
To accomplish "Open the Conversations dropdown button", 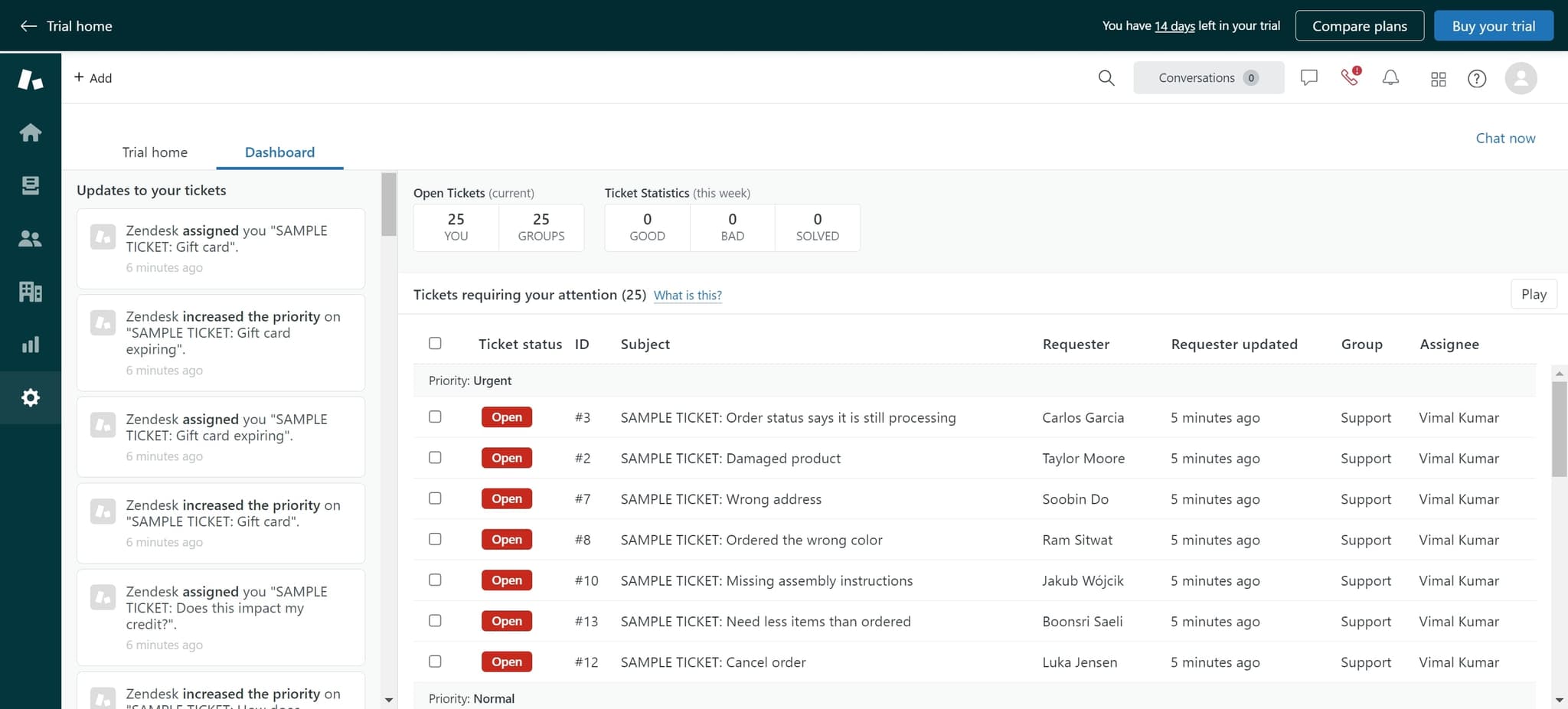I will [x=1207, y=78].
